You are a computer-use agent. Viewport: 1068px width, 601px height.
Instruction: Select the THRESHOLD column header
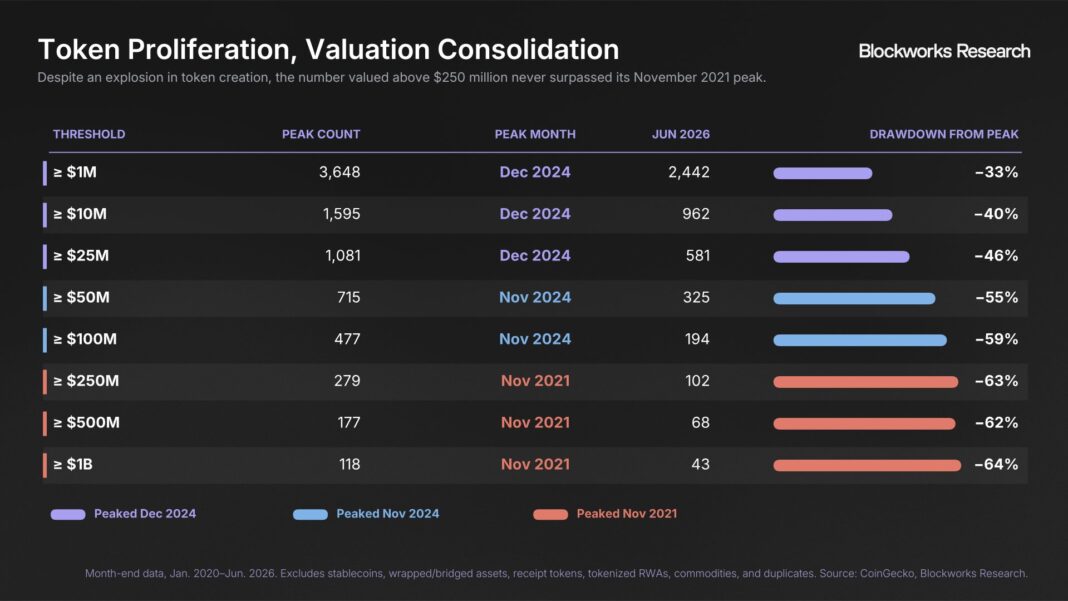89,134
